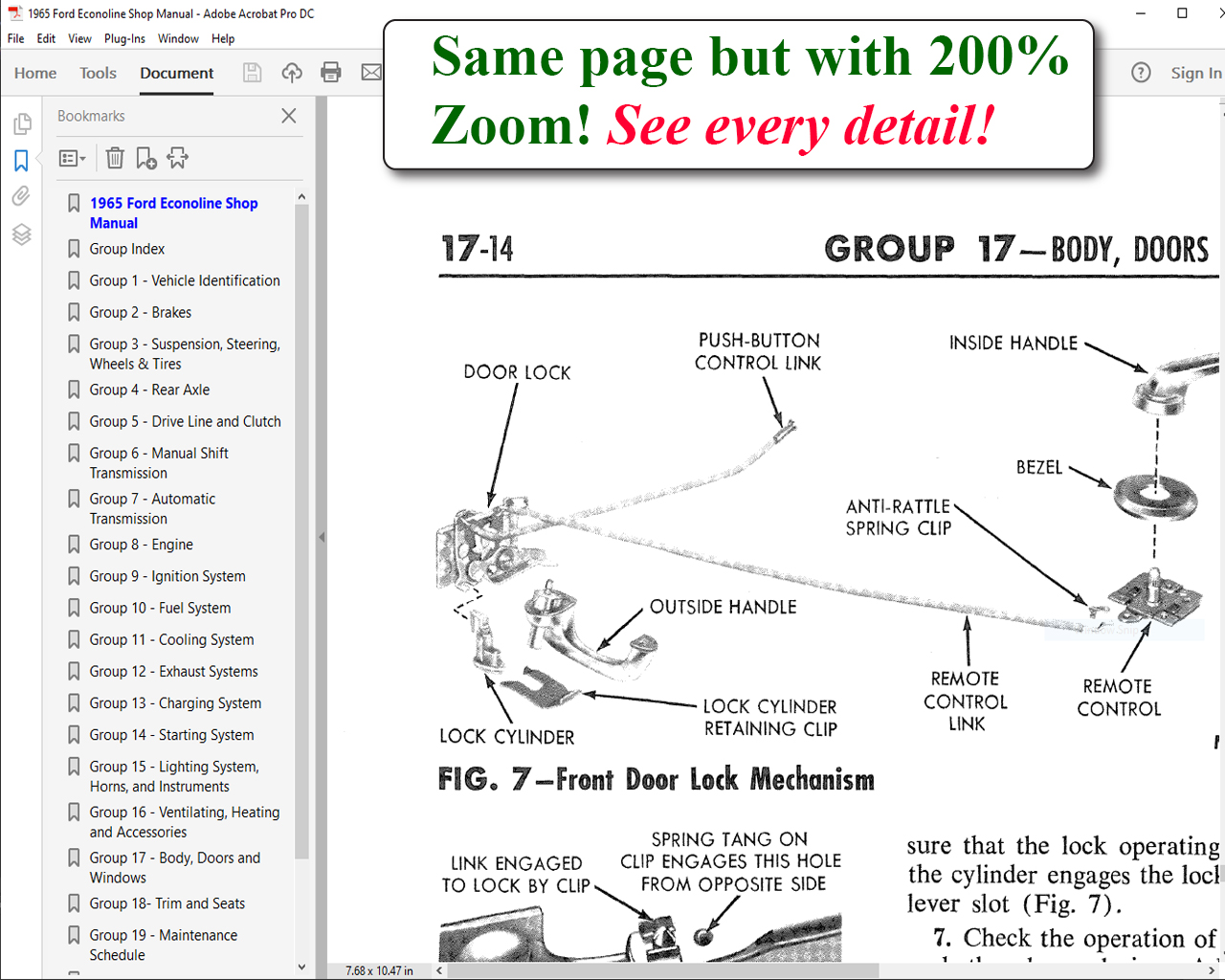The image size is (1225, 980).
Task: Switch to the Tools tab
Action: pos(98,73)
